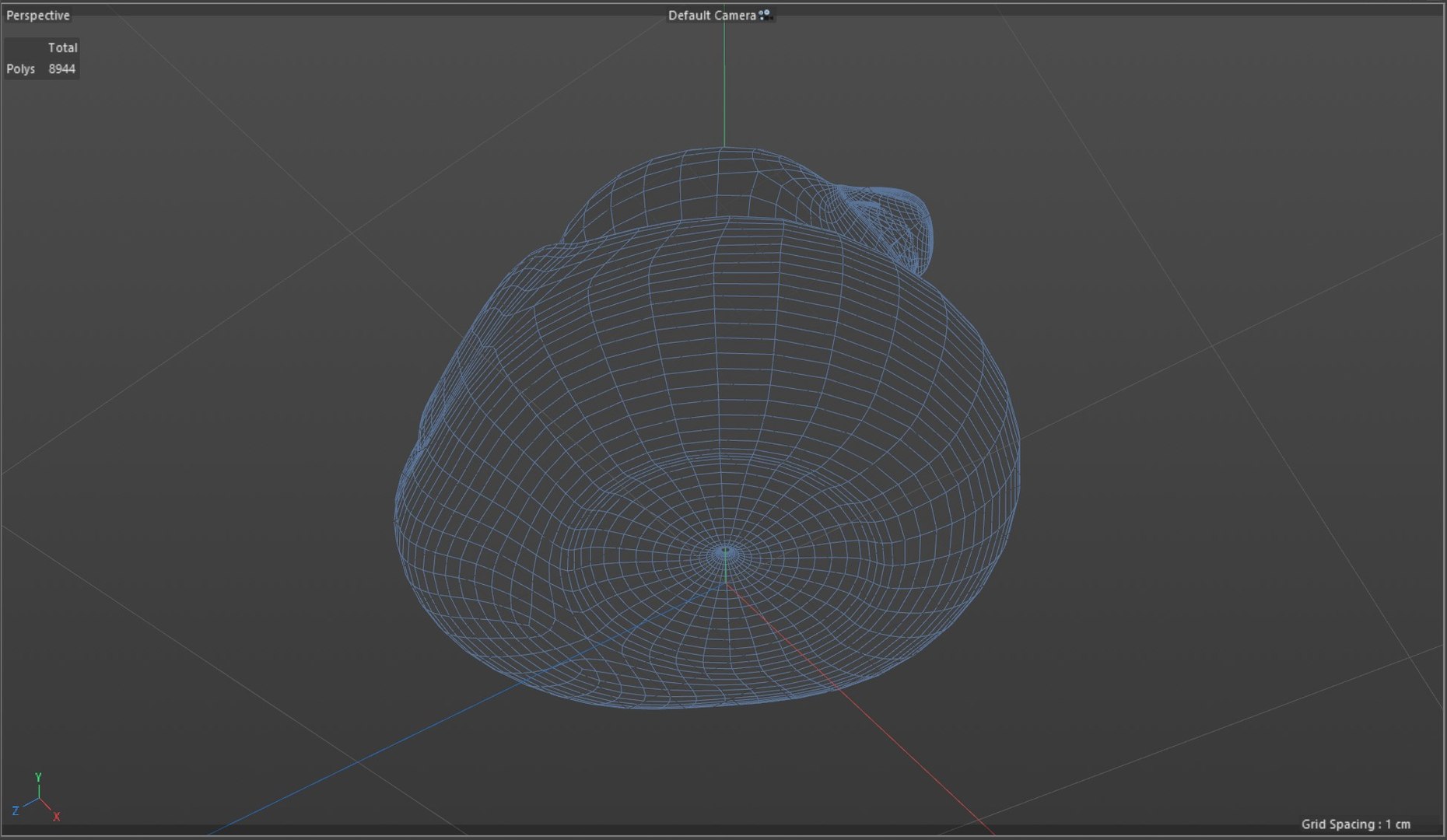Click the blue Z axis gizmo letter
The image size is (1447, 840).
click(16, 811)
